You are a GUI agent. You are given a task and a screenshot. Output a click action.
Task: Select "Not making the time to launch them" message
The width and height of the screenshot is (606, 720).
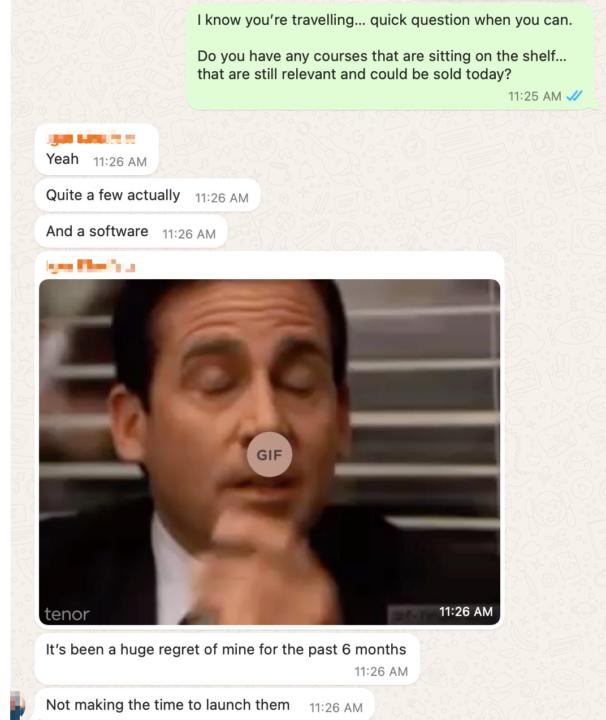click(205, 704)
